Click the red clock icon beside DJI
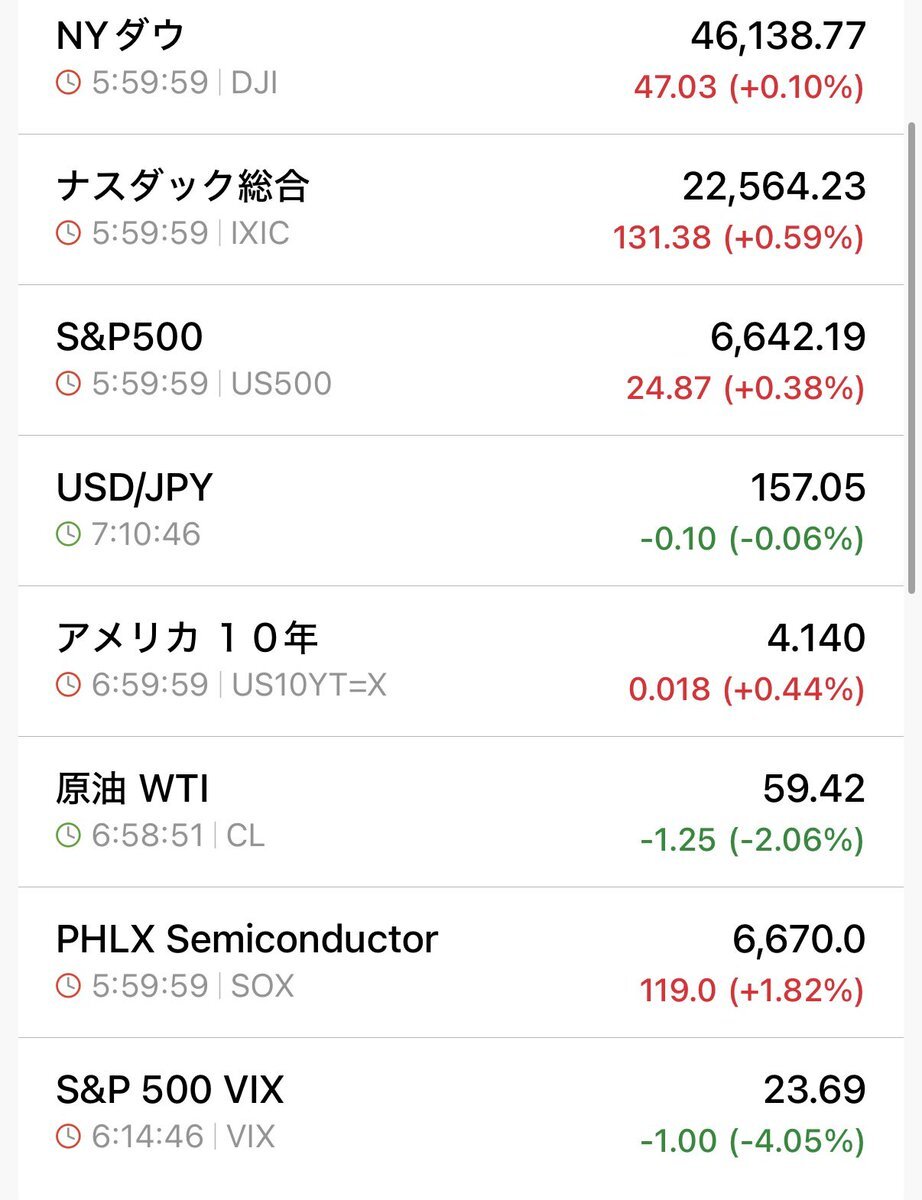This screenshot has width=922, height=1200. (68, 83)
